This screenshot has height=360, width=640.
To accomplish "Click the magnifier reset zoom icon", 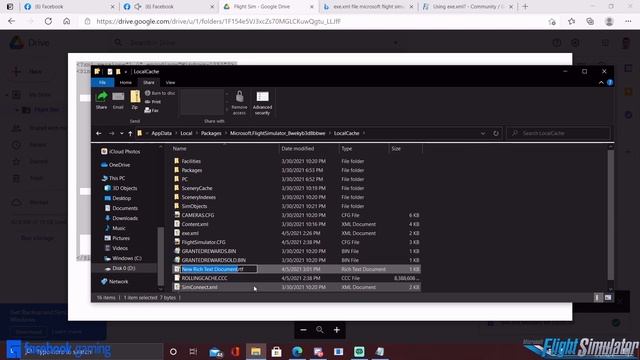I will [320, 330].
